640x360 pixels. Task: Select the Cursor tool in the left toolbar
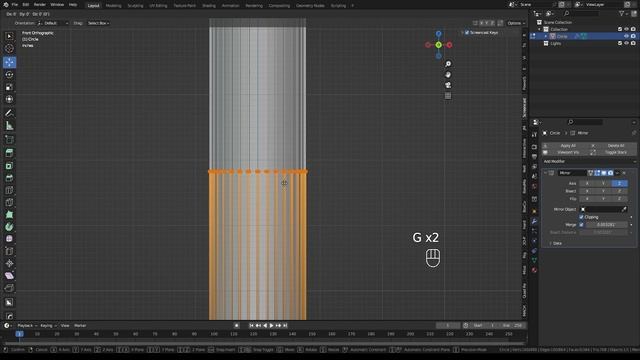(x=9, y=49)
